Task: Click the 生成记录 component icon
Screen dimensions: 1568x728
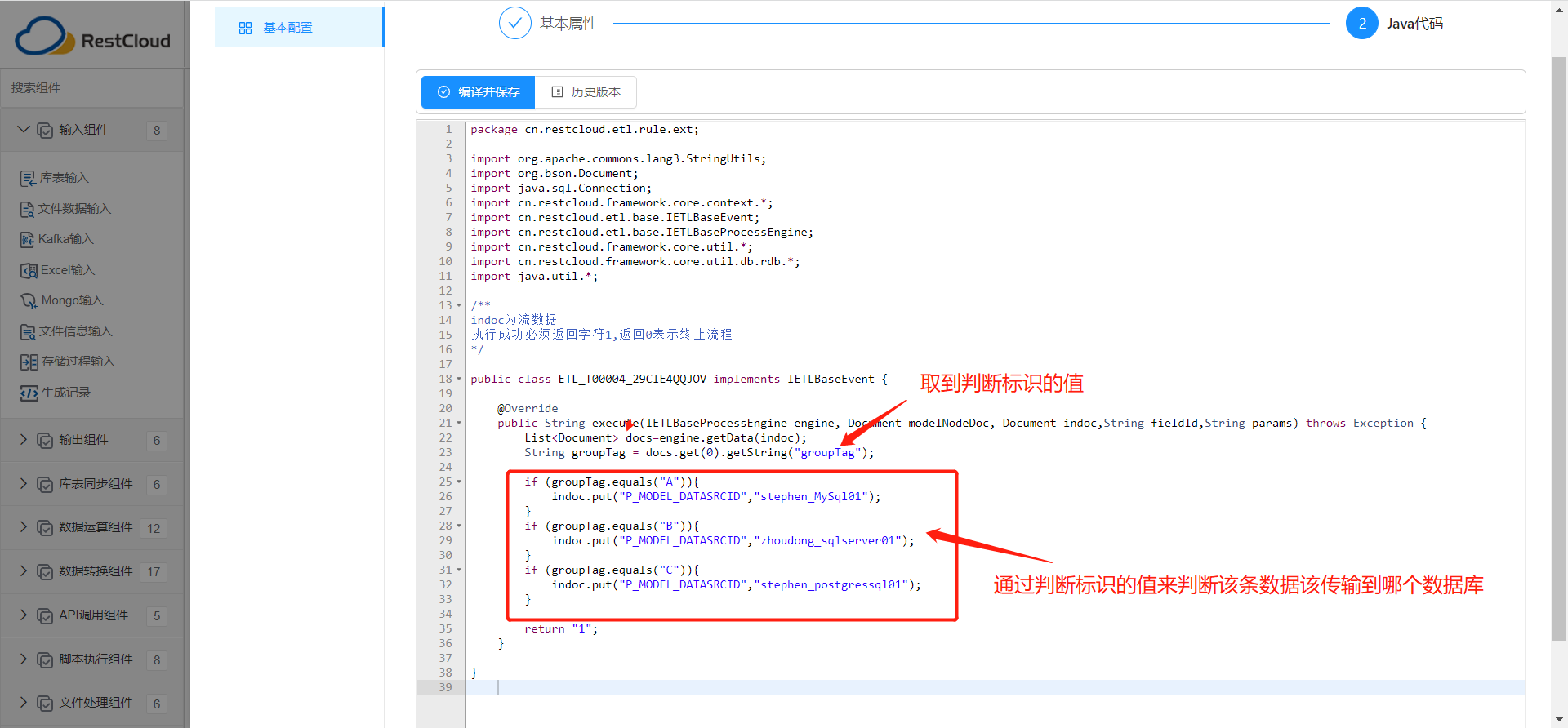Action: [x=29, y=393]
